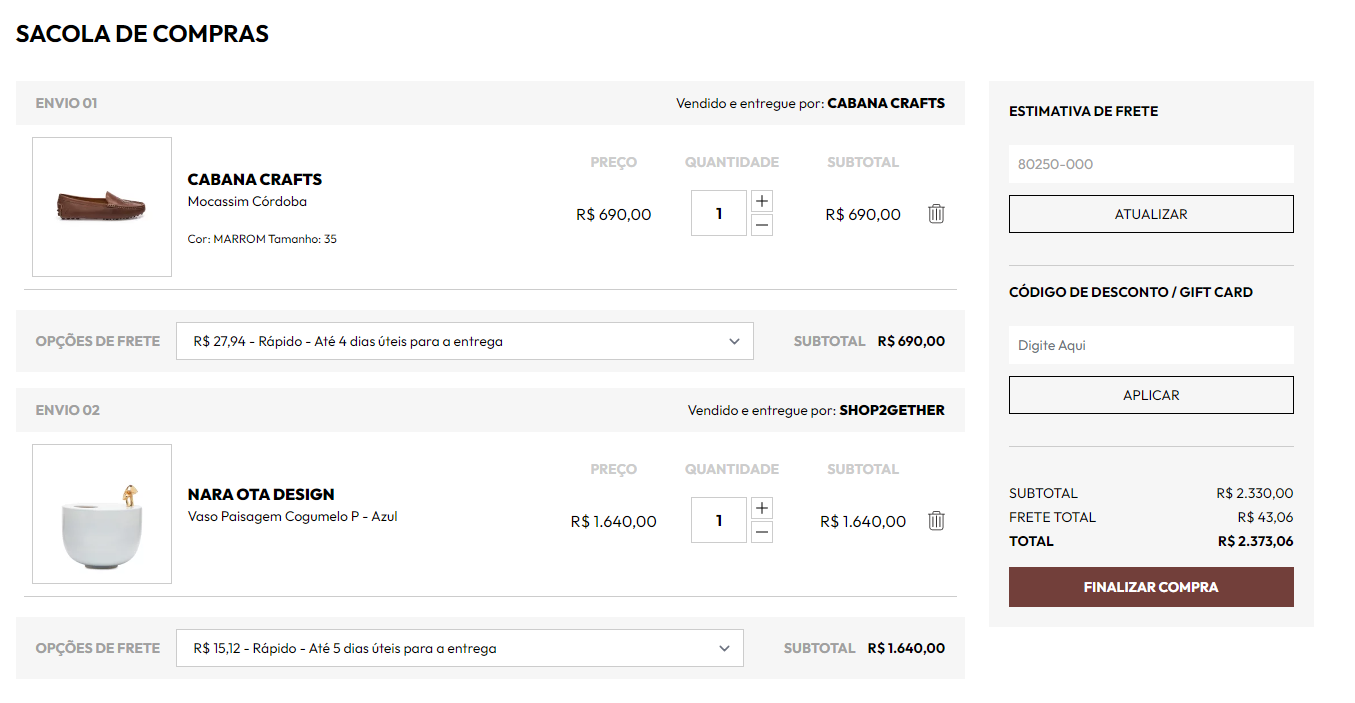1355x703 pixels.
Task: Click the CÓDIGO DE DESCONTO / GIFT CARD heading
Action: point(1131,292)
